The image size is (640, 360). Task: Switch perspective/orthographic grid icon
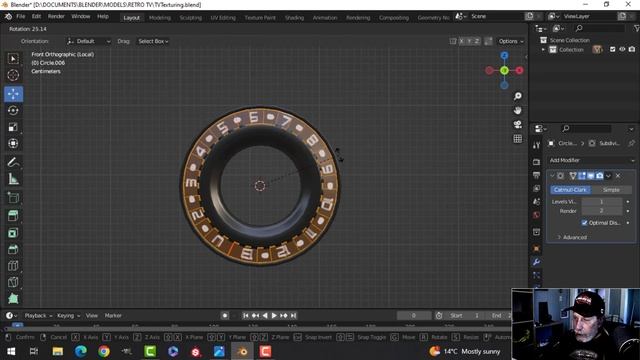click(x=518, y=139)
